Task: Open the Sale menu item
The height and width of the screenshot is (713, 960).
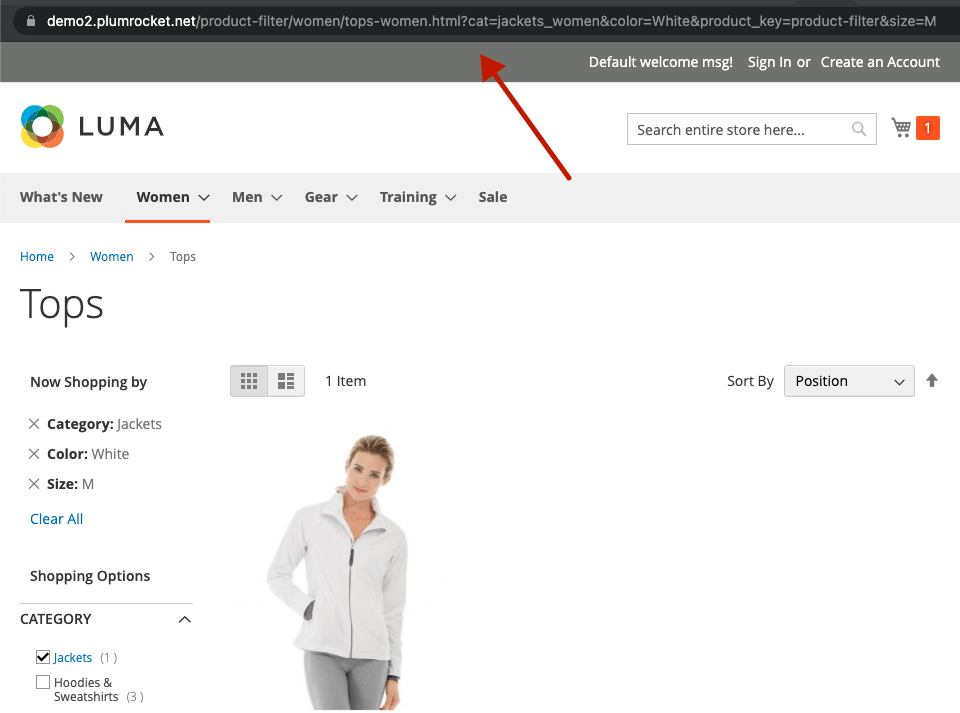Action: [x=493, y=197]
